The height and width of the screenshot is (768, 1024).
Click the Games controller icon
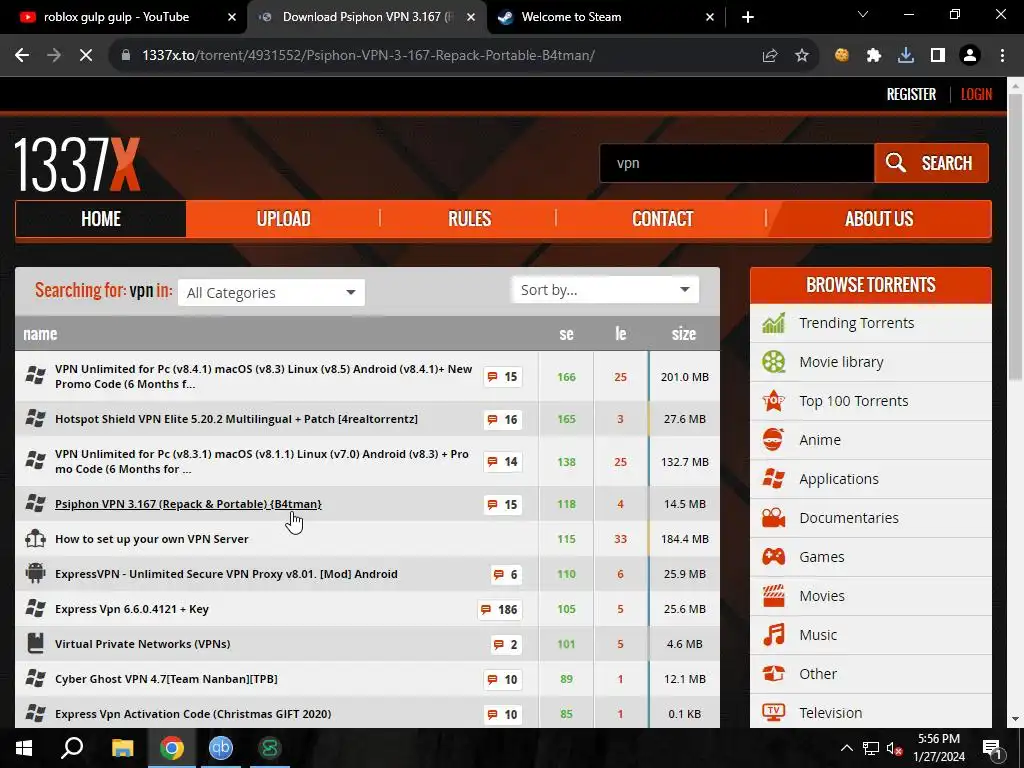[774, 556]
